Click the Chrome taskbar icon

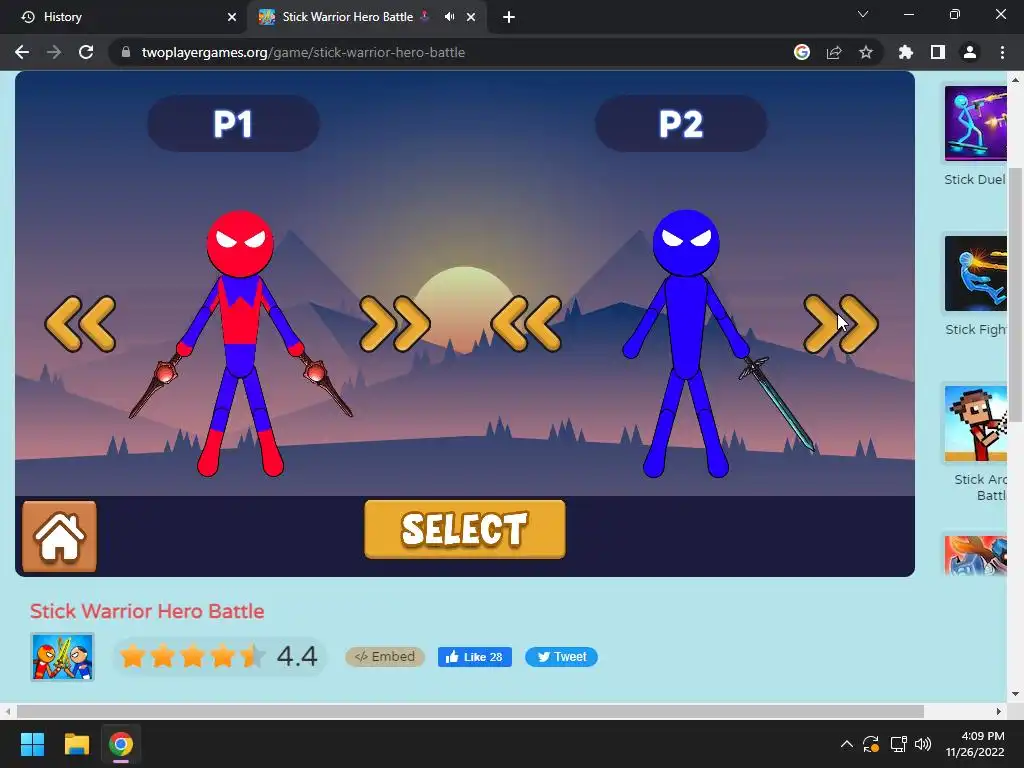click(121, 744)
